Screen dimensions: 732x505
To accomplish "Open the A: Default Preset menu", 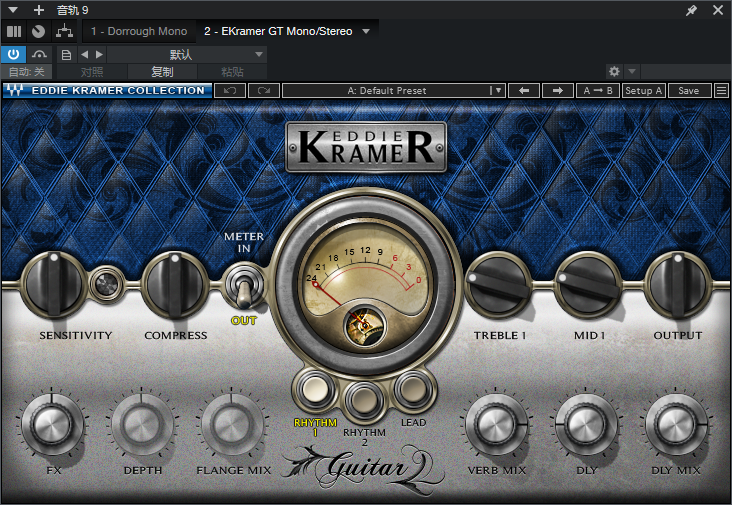I will pyautogui.click(x=394, y=91).
